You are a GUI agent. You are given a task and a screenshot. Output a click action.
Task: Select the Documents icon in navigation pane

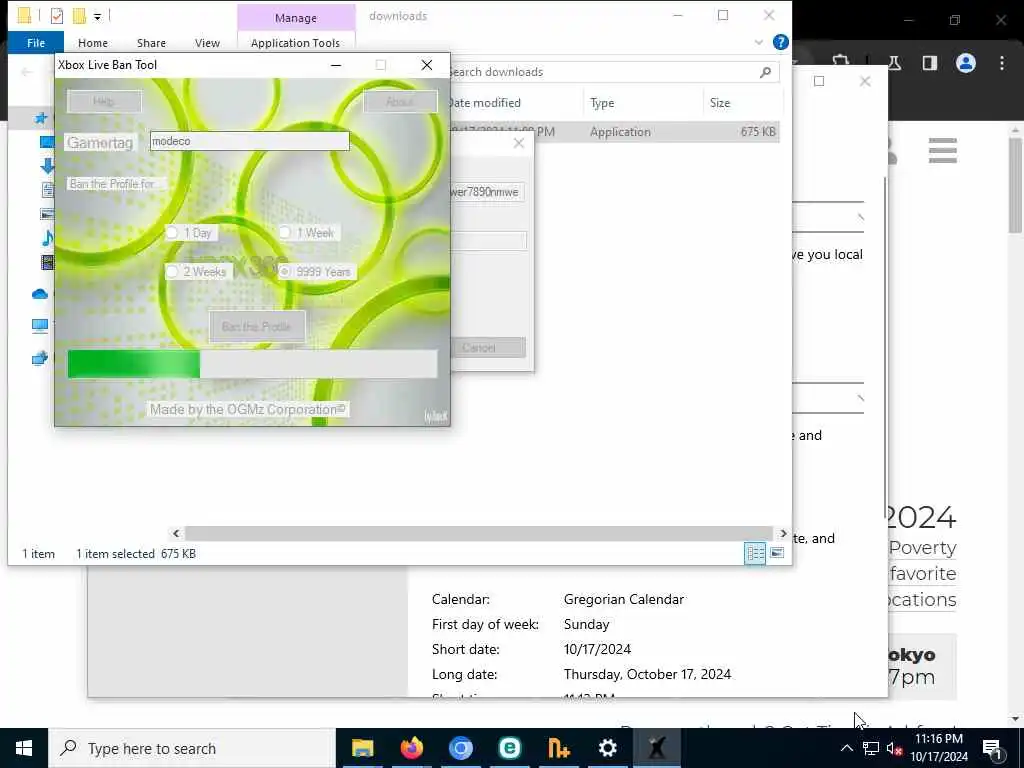47,190
